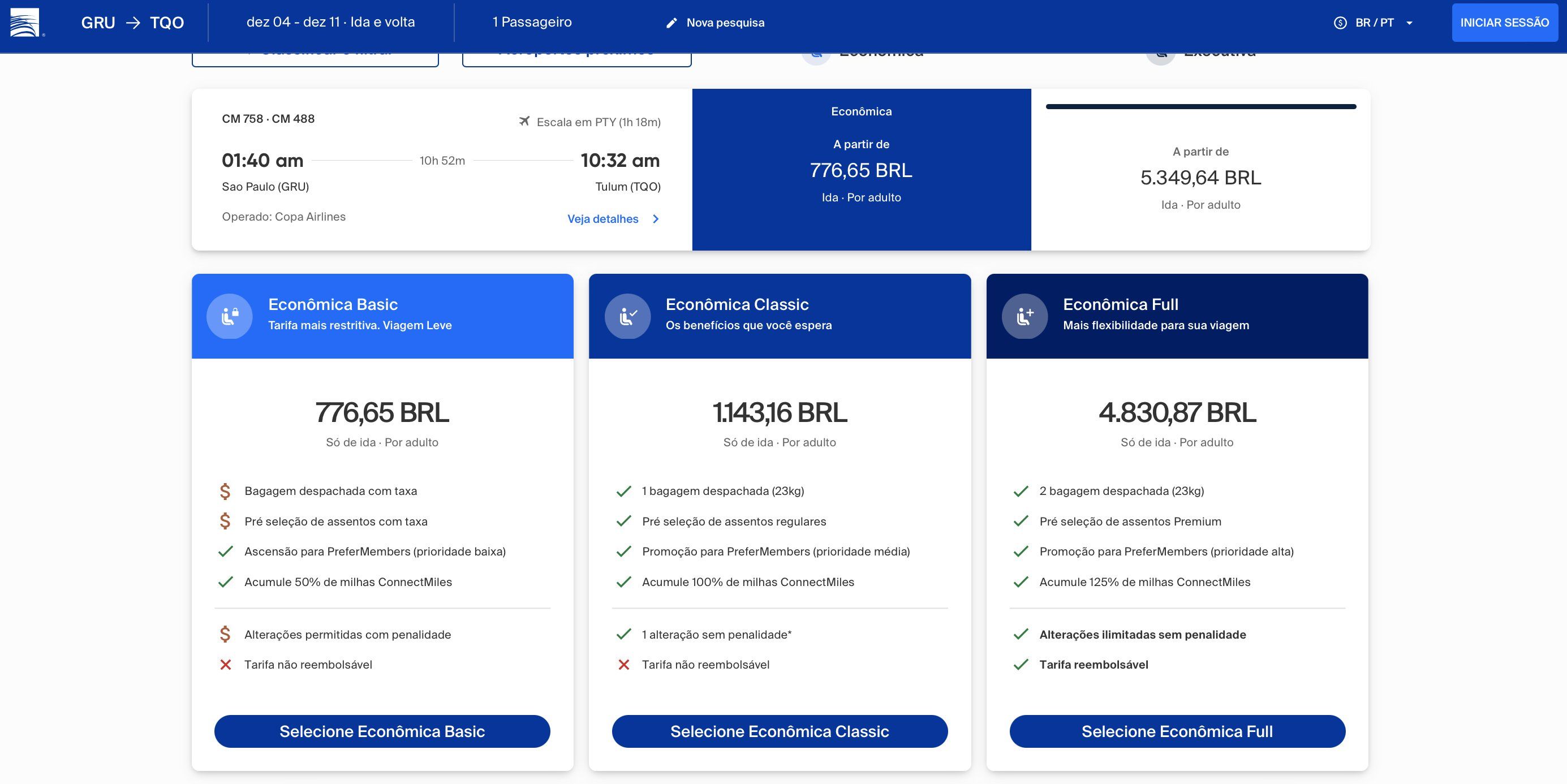Screen dimensions: 1567x784
Task: Click dollar icon for Alterações permitidas com penalidade
Action: pos(225,634)
